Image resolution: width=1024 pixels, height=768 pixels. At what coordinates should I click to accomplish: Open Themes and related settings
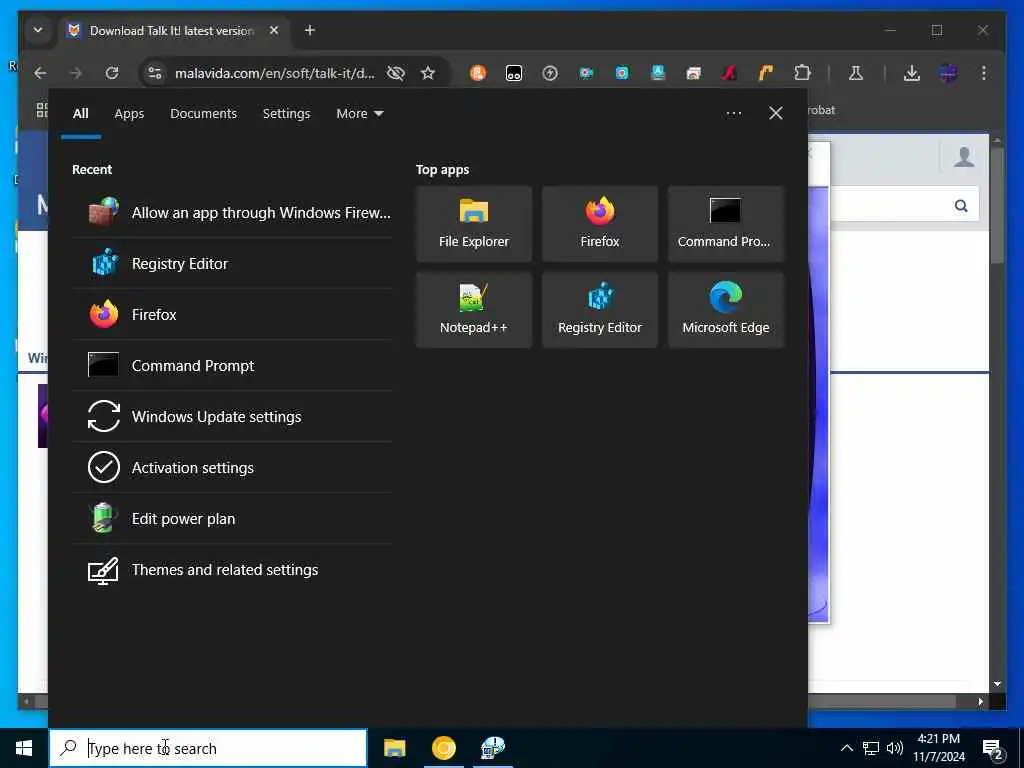tap(232, 569)
